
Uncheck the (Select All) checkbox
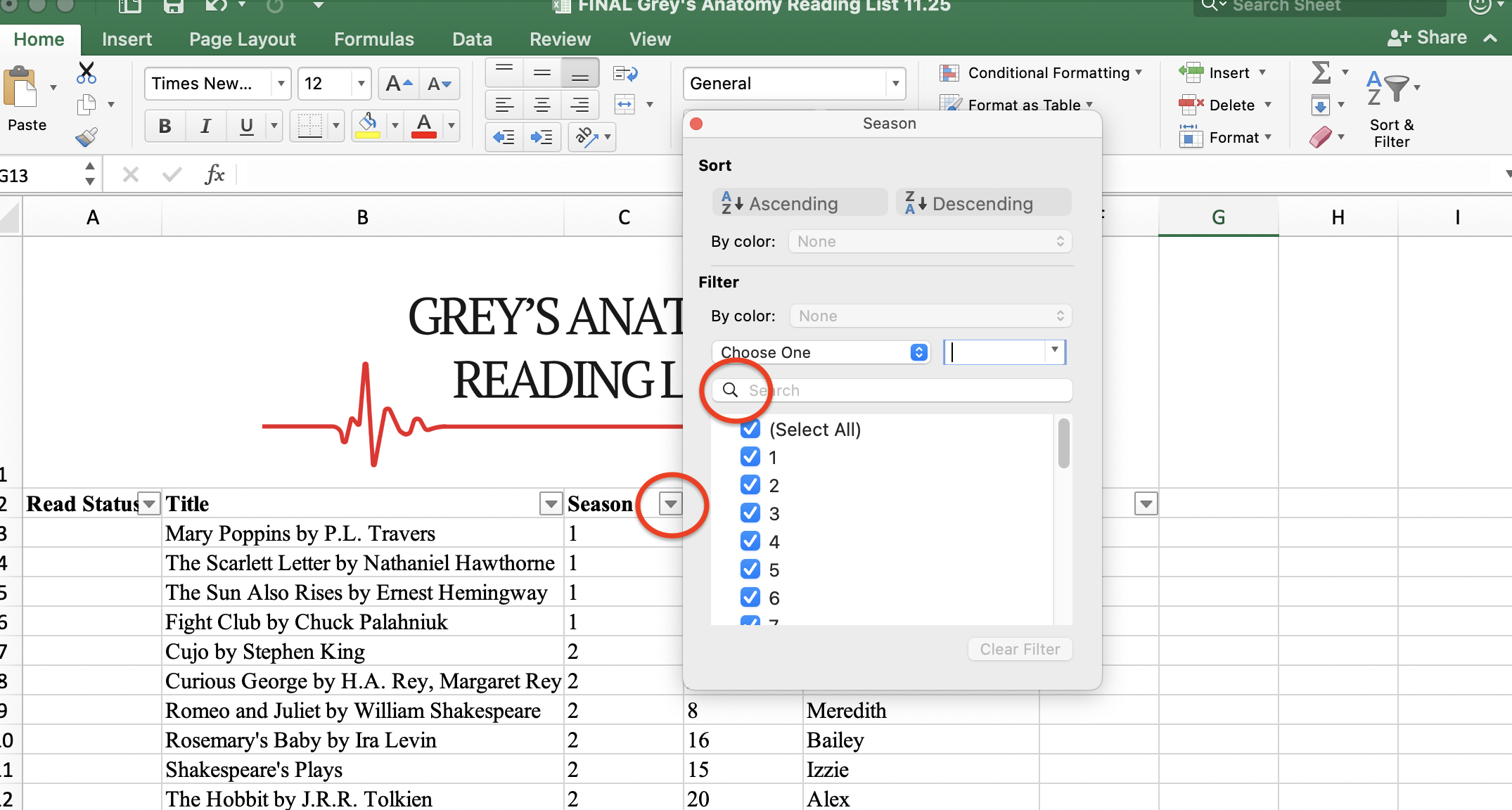point(750,429)
